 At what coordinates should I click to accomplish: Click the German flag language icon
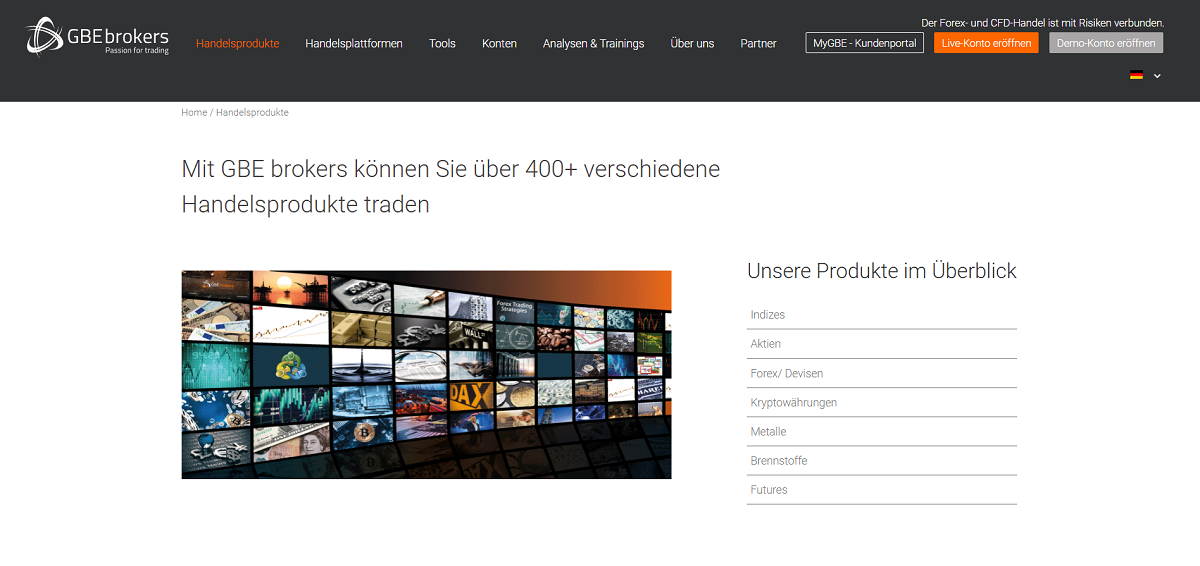[1136, 75]
